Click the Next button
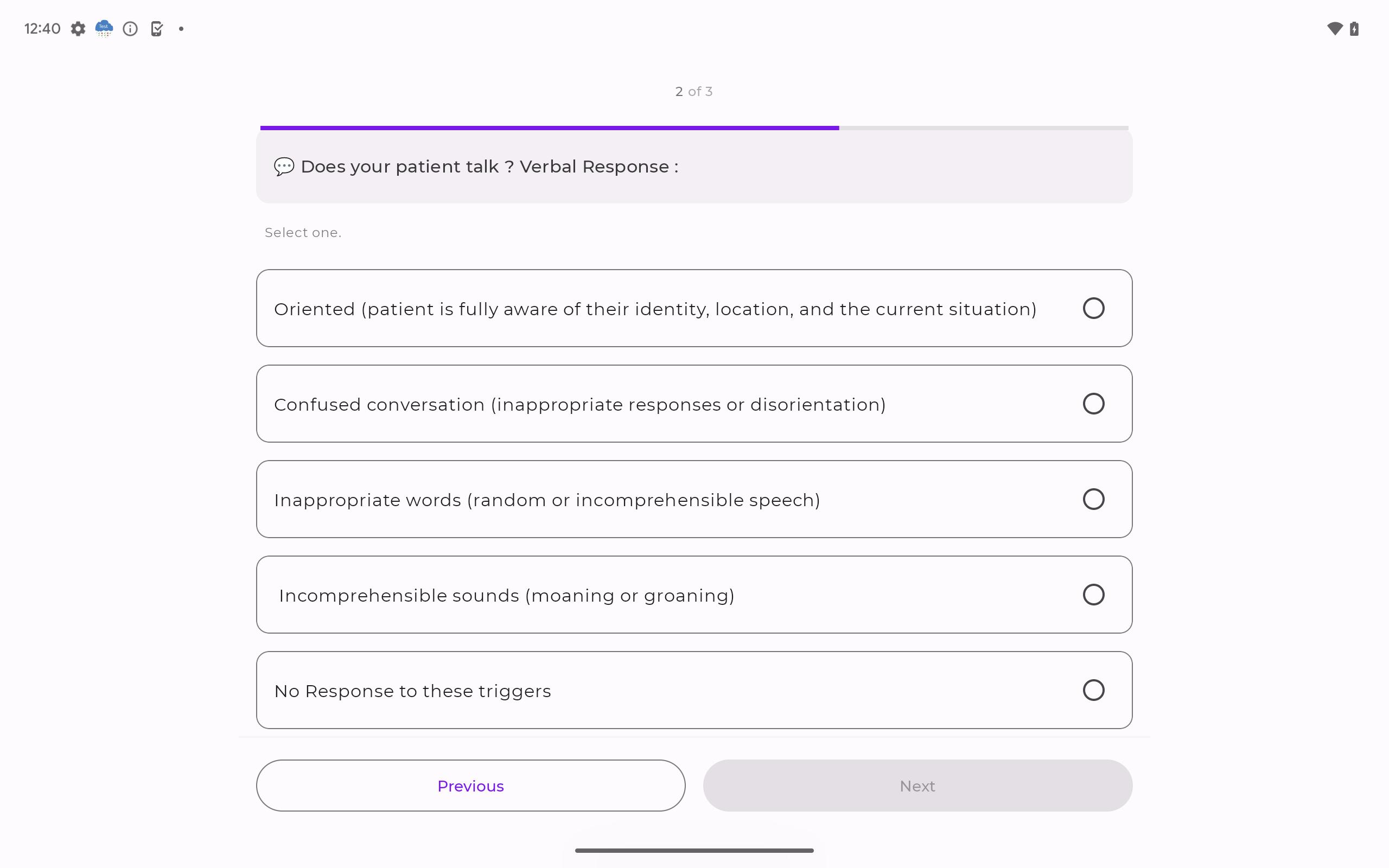 click(x=918, y=786)
